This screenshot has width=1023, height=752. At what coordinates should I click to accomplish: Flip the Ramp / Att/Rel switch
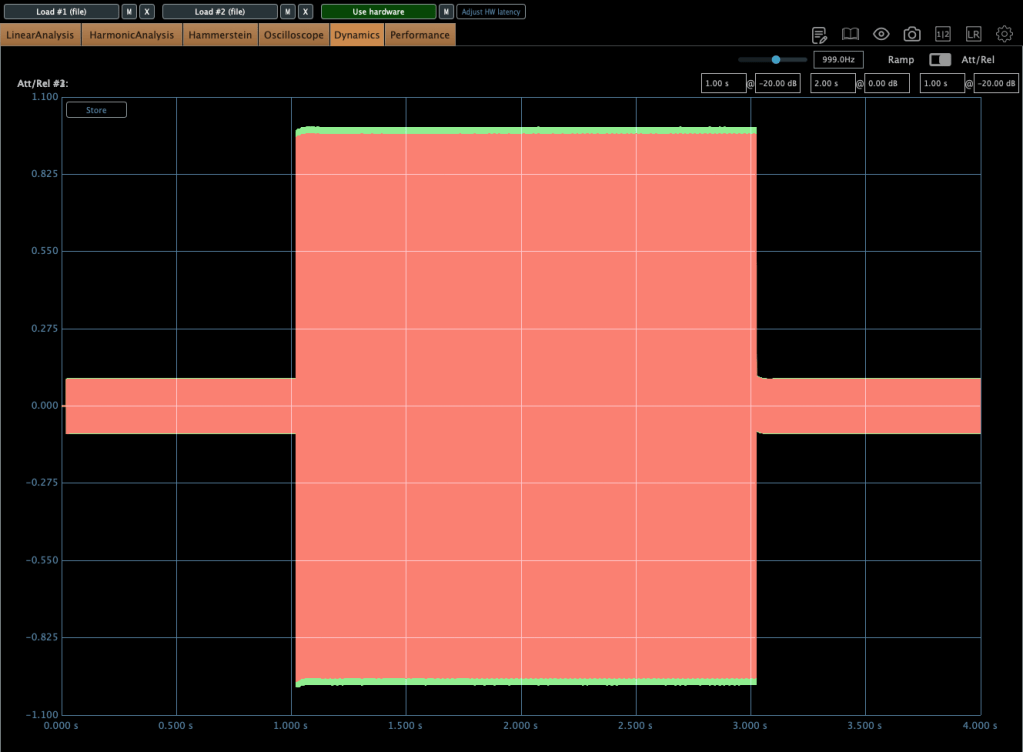(939, 60)
